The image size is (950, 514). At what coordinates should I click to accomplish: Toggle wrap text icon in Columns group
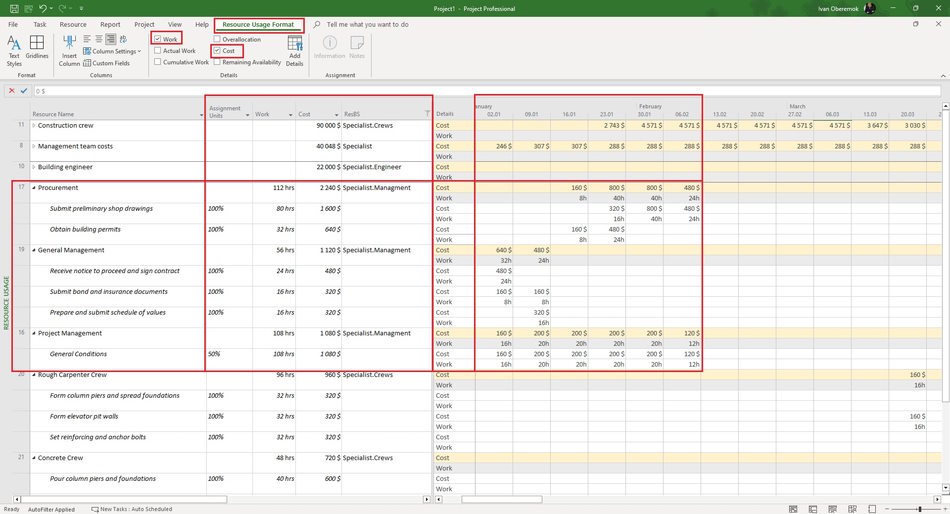click(122, 39)
